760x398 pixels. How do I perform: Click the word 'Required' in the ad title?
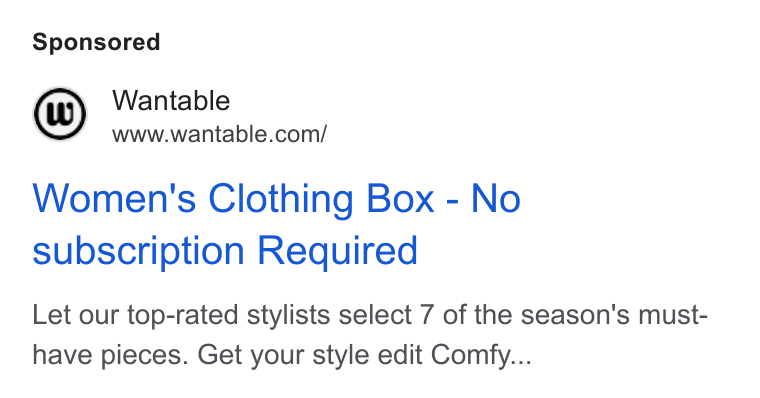tap(337, 251)
